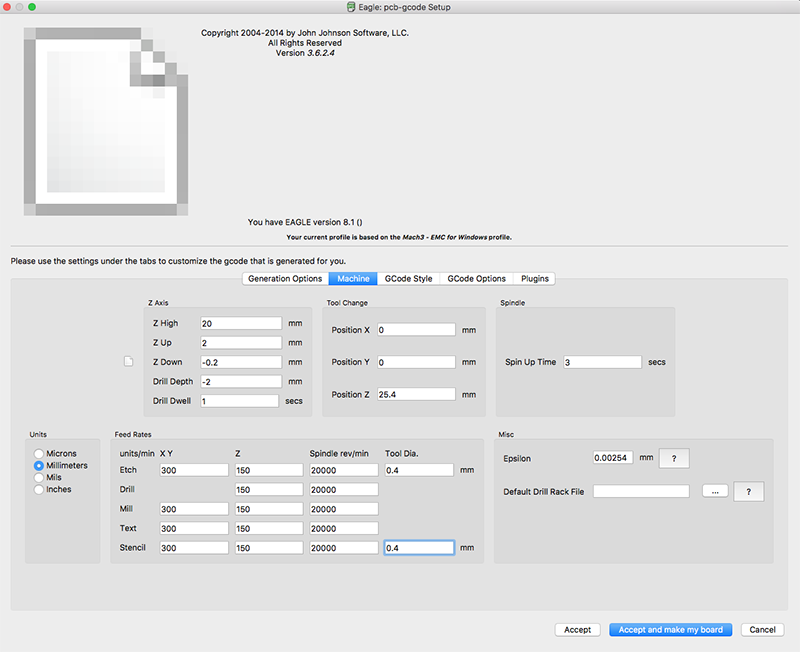This screenshot has height=652, width=800.
Task: Click the Spin Up Time field
Action: pos(603,362)
